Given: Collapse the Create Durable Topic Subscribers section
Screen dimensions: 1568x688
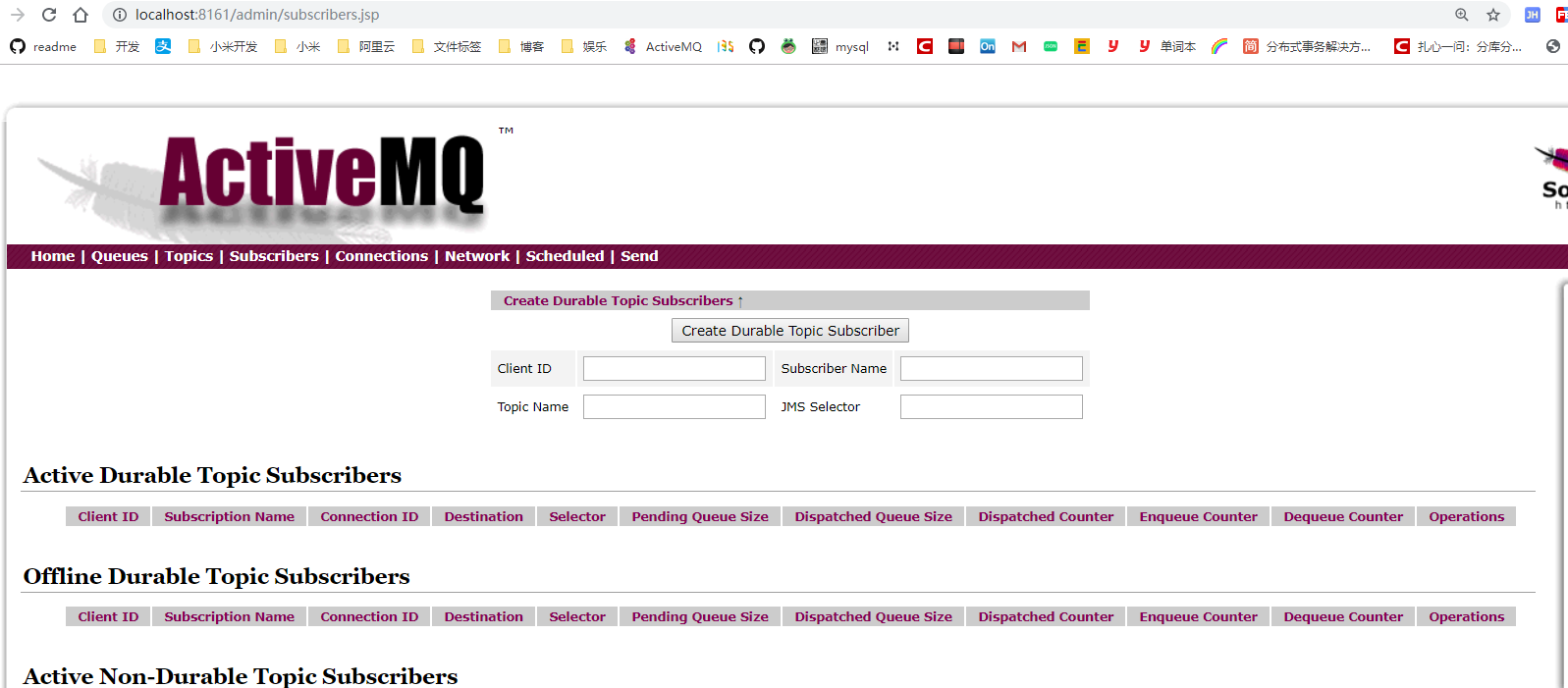Looking at the screenshot, I should click(623, 301).
